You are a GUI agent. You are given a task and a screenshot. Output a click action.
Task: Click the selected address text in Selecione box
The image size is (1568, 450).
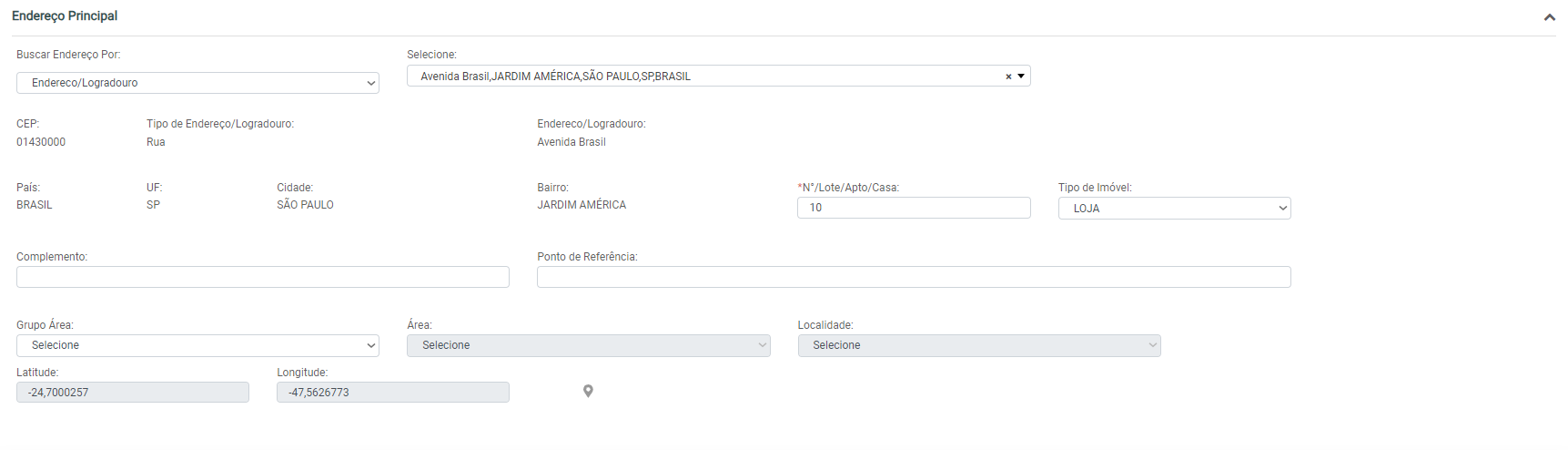coord(555,77)
